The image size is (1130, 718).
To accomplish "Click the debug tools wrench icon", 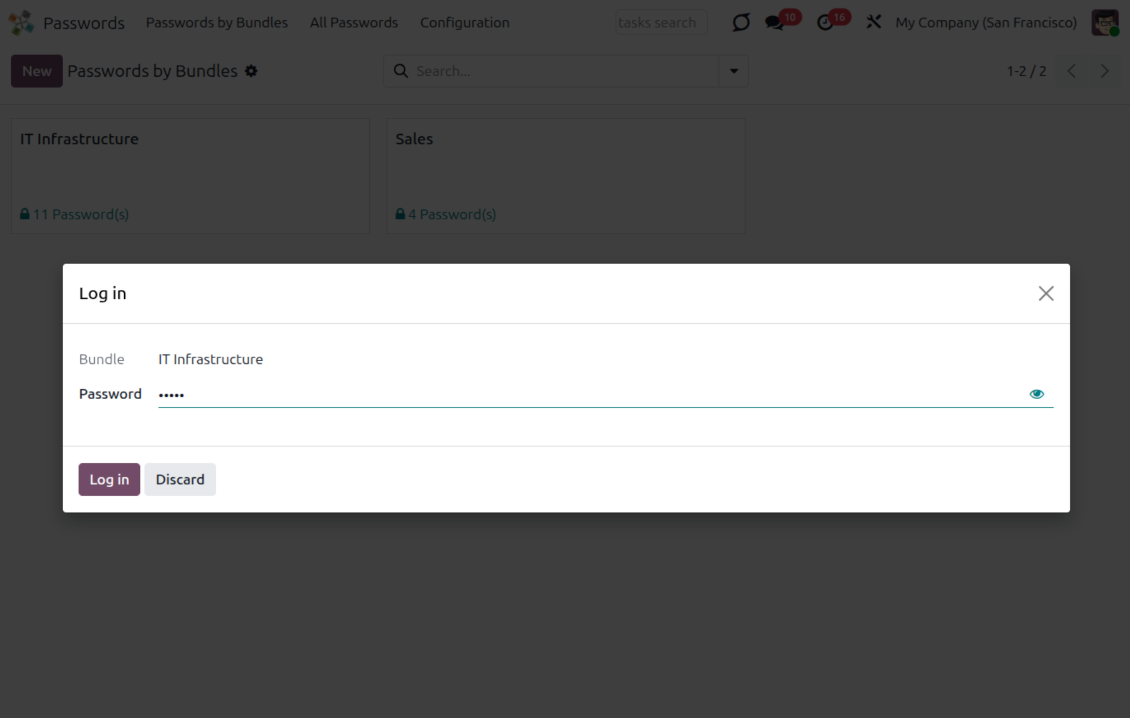I will (873, 22).
